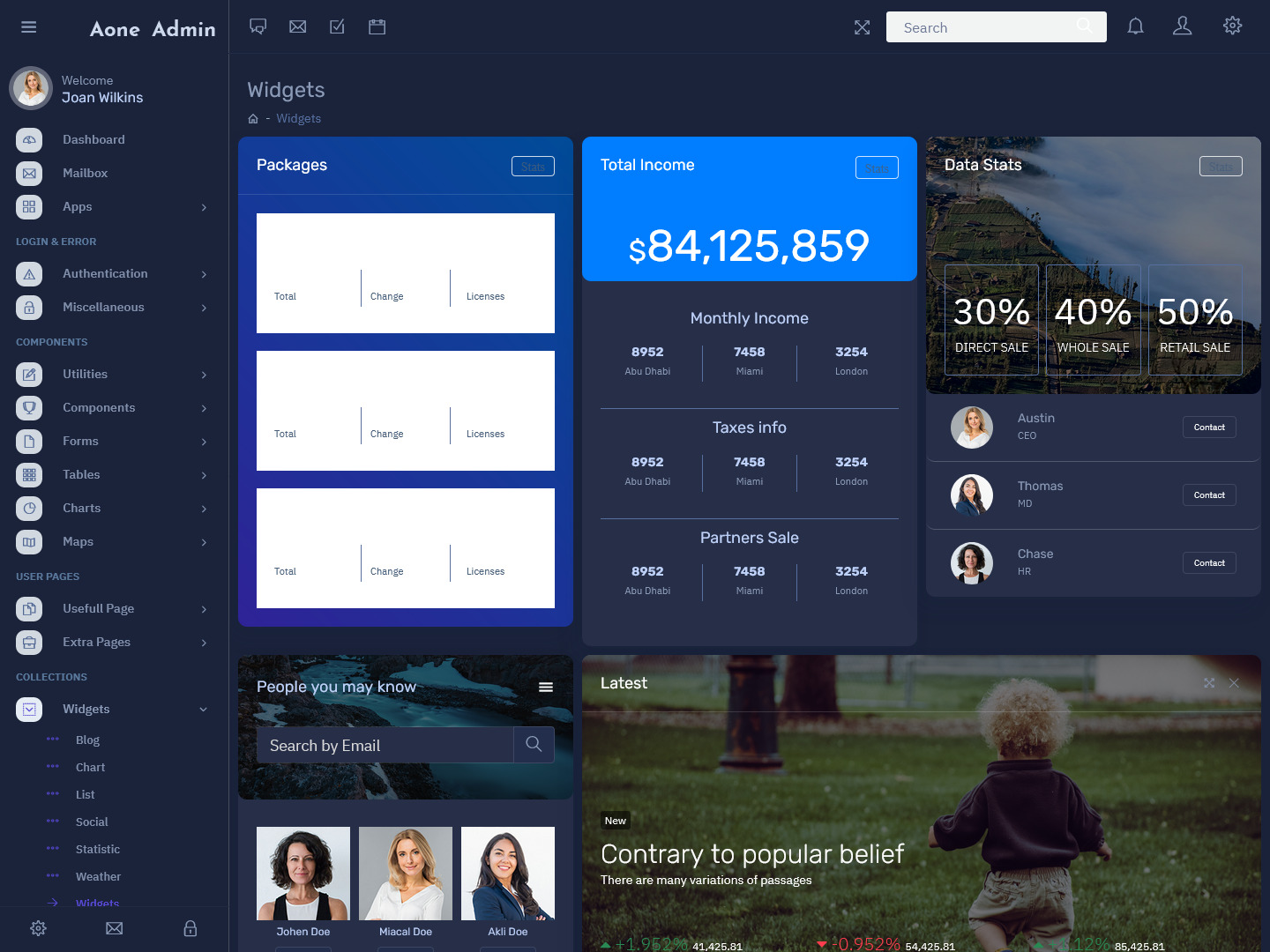Select the 40% WHOLE SALE stat box

pos(1094,320)
